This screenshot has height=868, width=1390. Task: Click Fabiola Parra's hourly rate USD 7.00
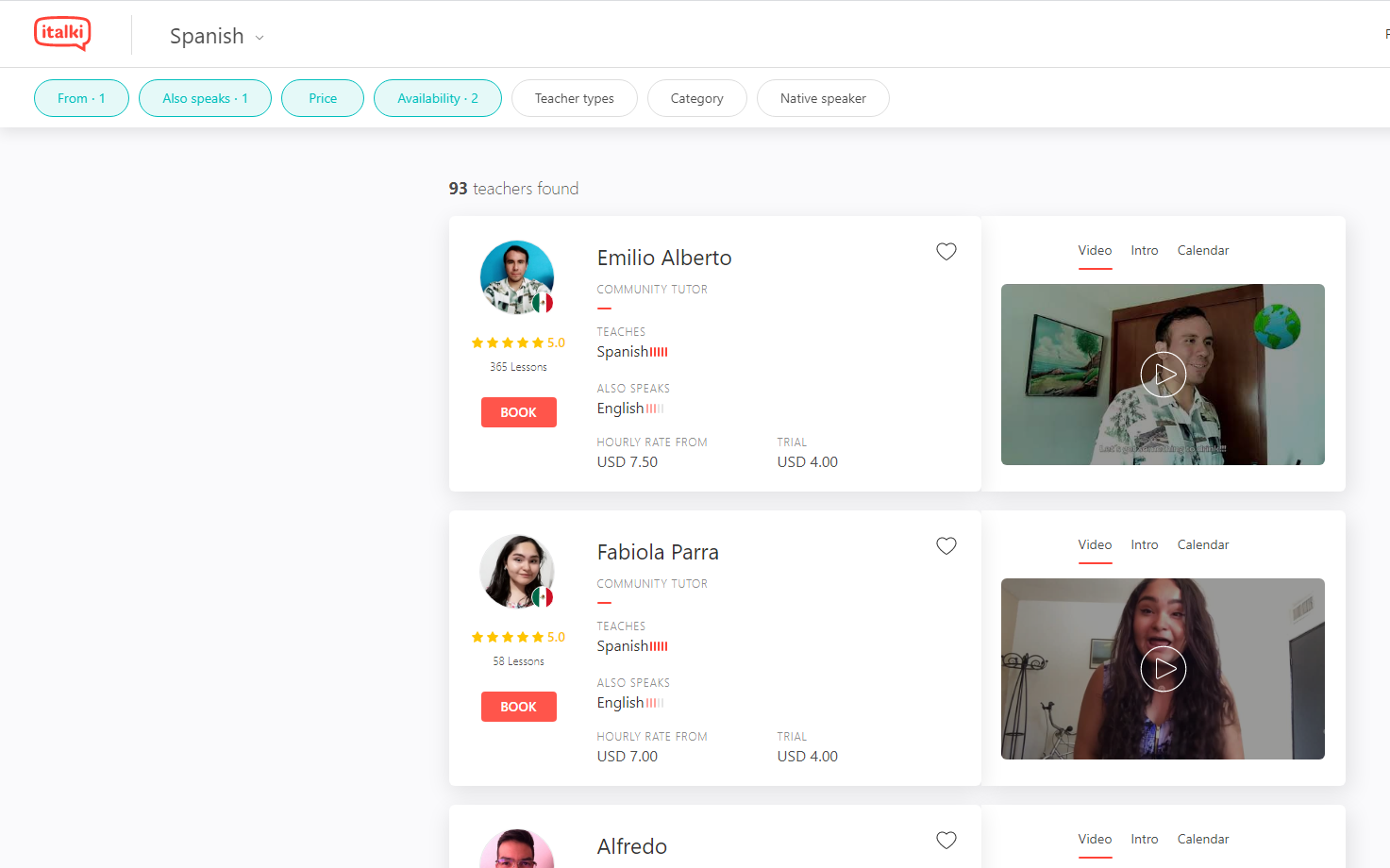628,757
